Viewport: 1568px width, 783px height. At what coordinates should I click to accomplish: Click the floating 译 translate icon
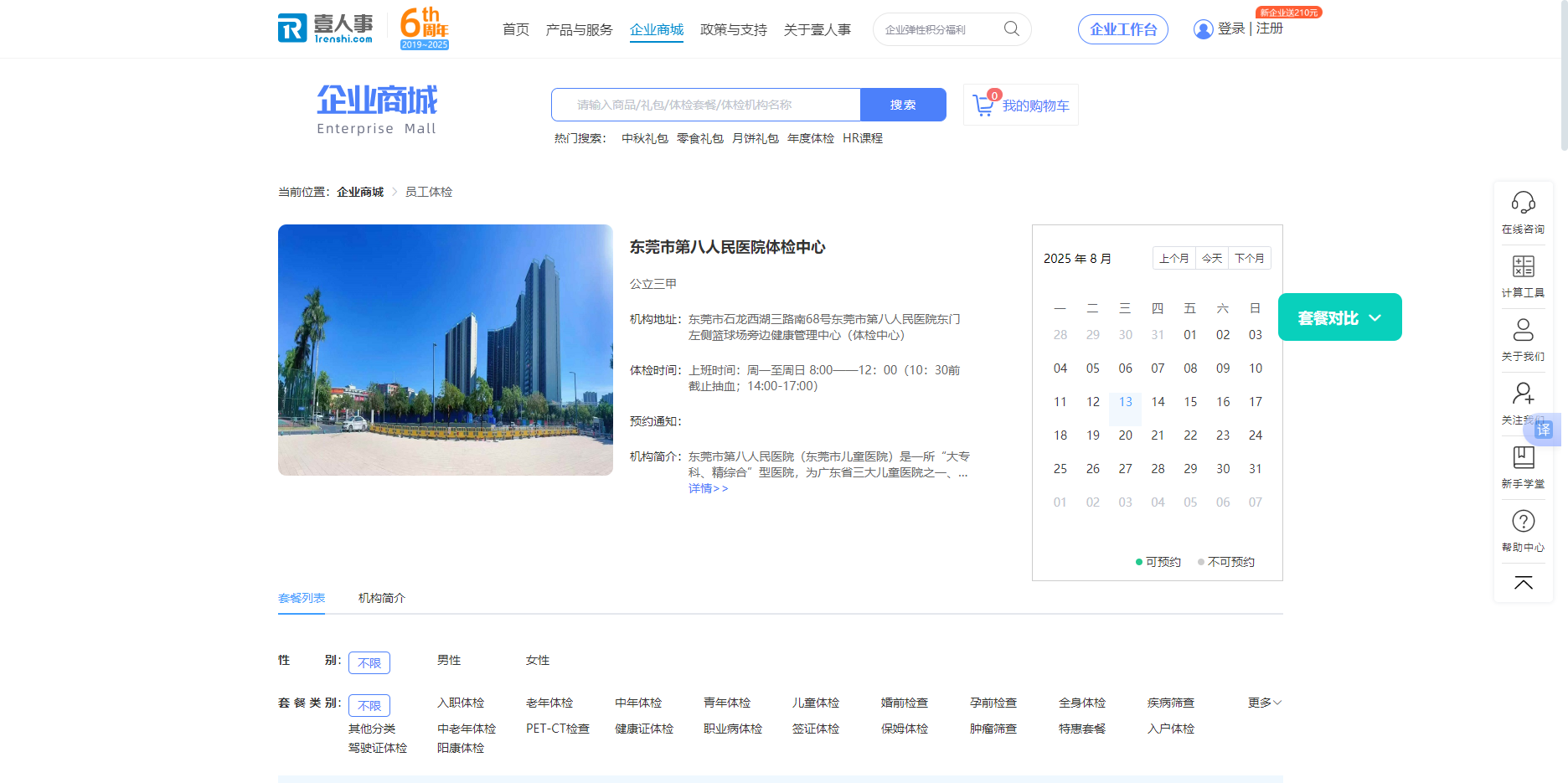[1544, 430]
